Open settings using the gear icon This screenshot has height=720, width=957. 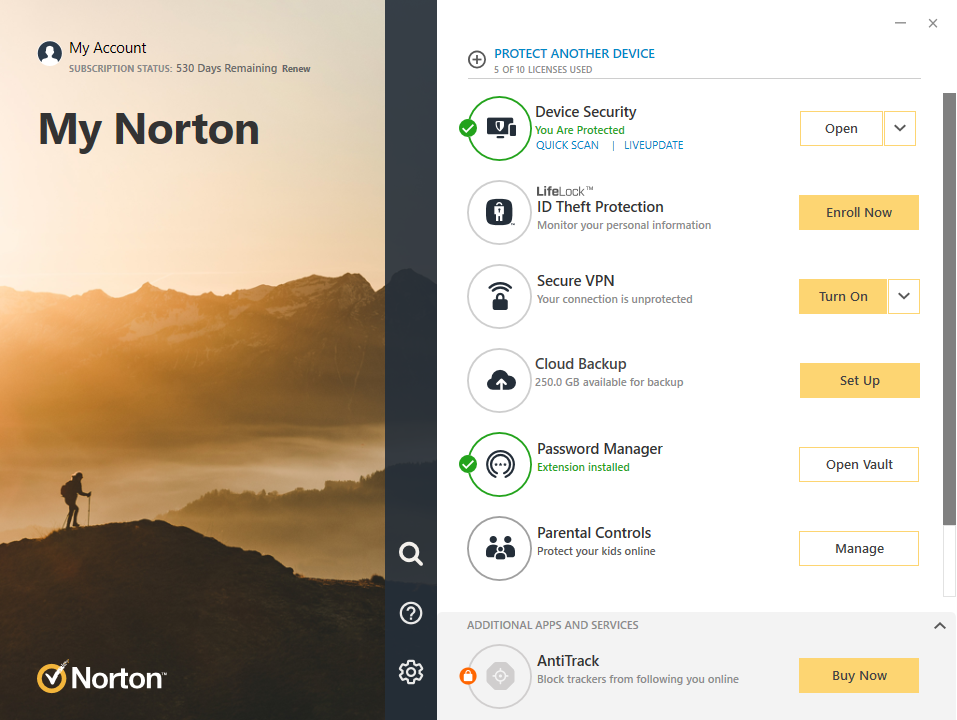tap(411, 672)
